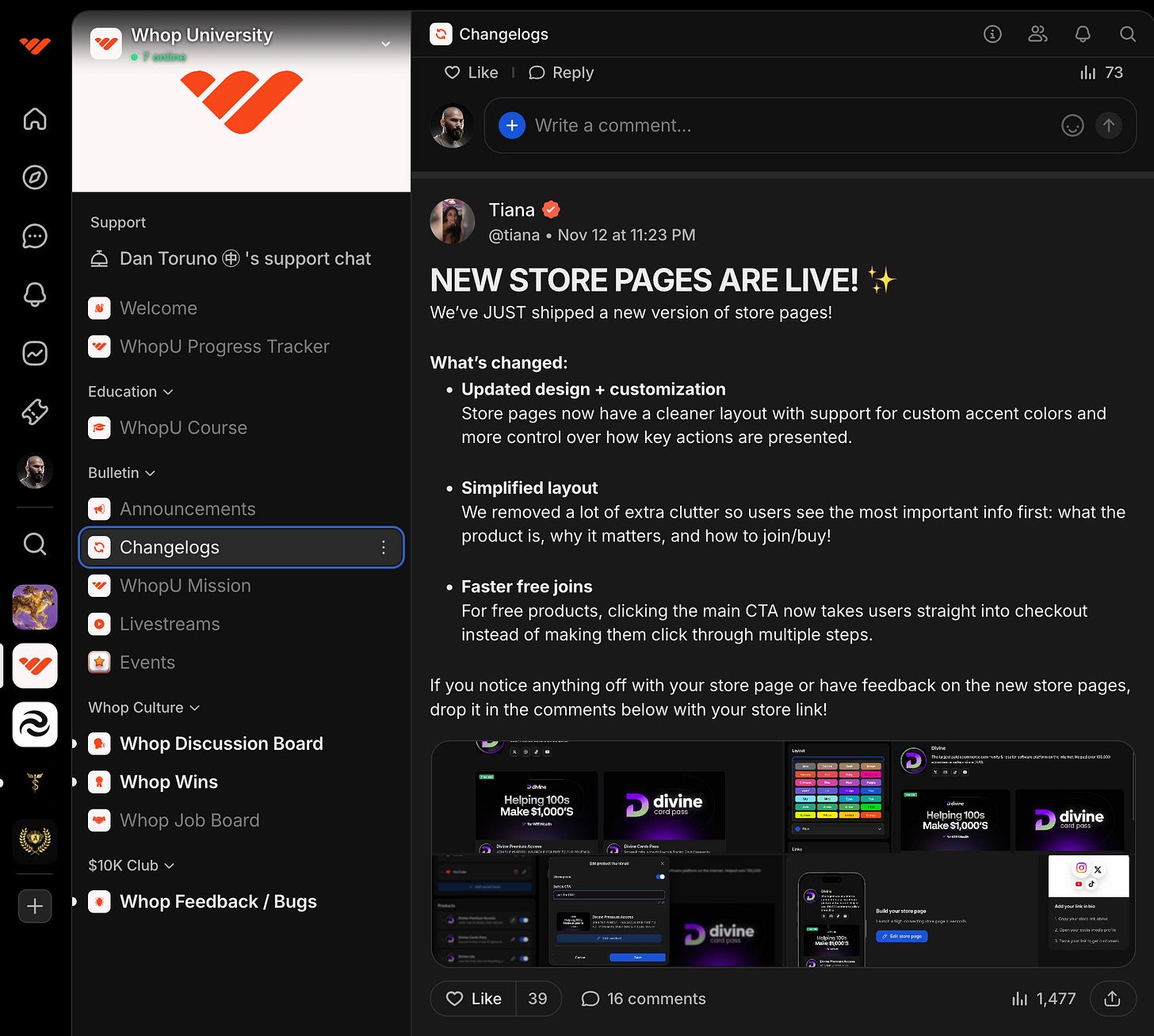The image size is (1154, 1036).
Task: Open Changelogs channel three-dot menu
Action: 384,547
